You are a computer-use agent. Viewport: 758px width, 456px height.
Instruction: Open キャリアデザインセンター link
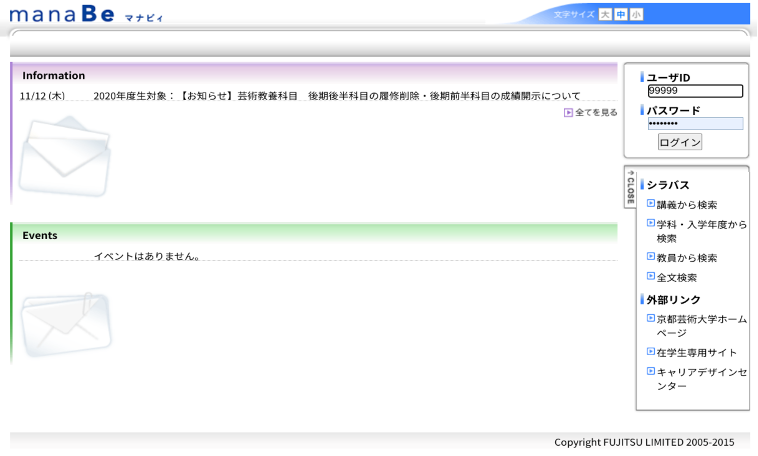(x=701, y=379)
